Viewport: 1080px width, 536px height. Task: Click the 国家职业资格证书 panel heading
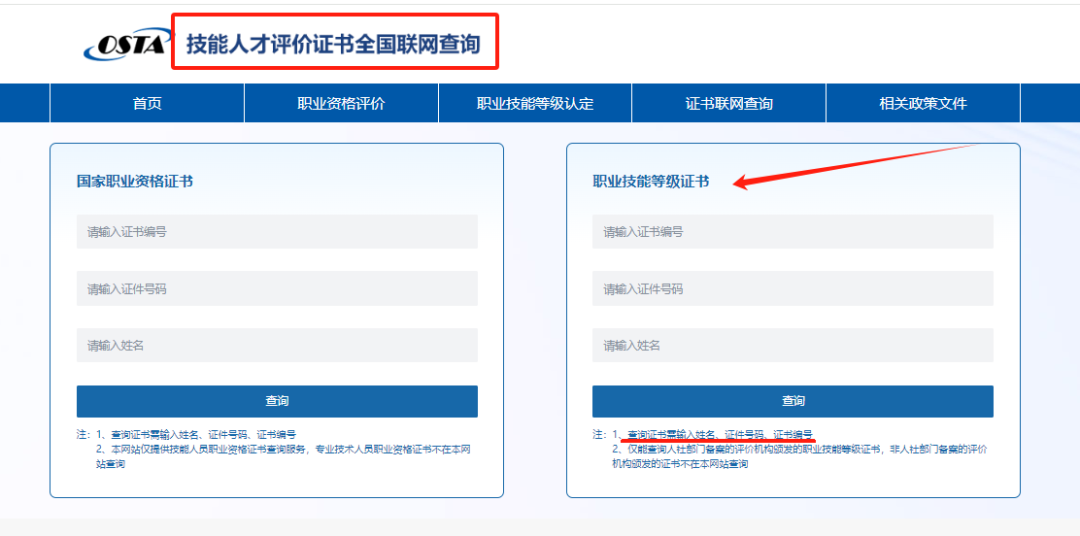[x=135, y=181]
